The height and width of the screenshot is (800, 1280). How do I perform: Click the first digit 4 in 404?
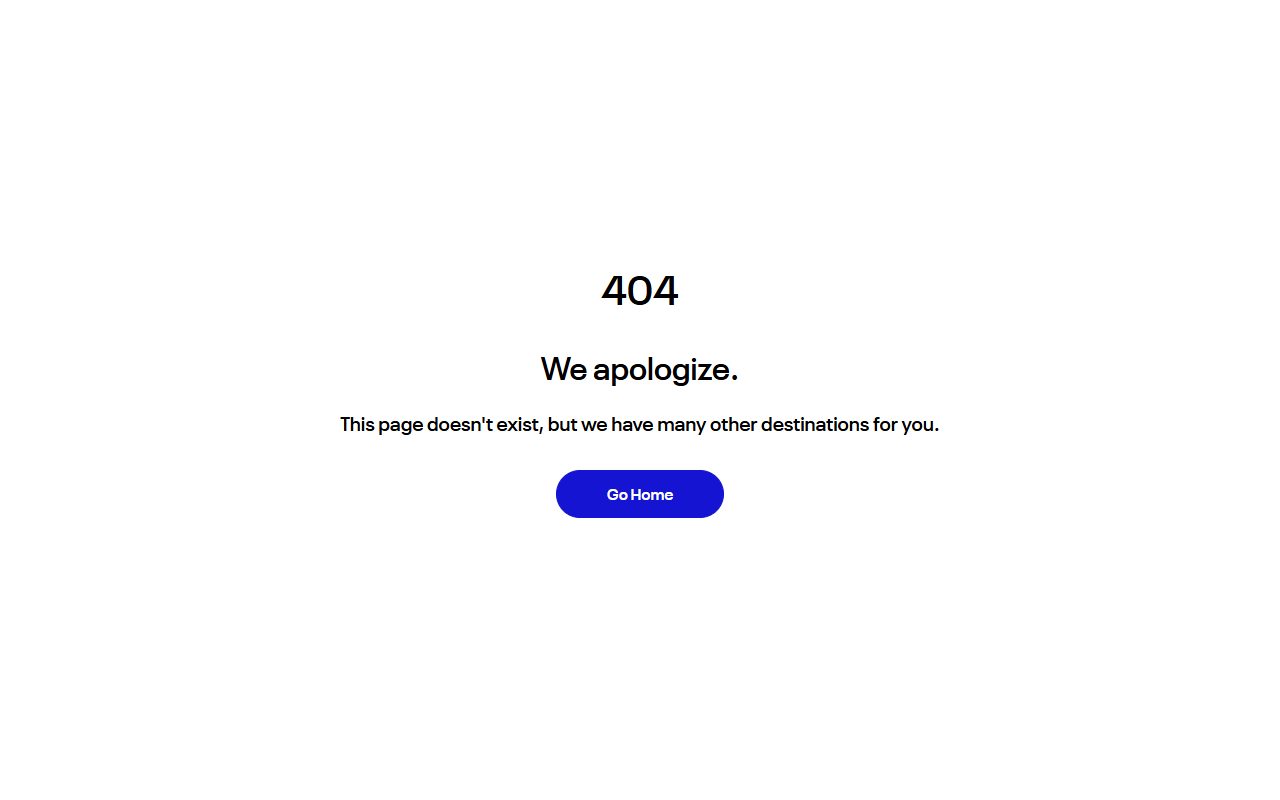point(614,291)
